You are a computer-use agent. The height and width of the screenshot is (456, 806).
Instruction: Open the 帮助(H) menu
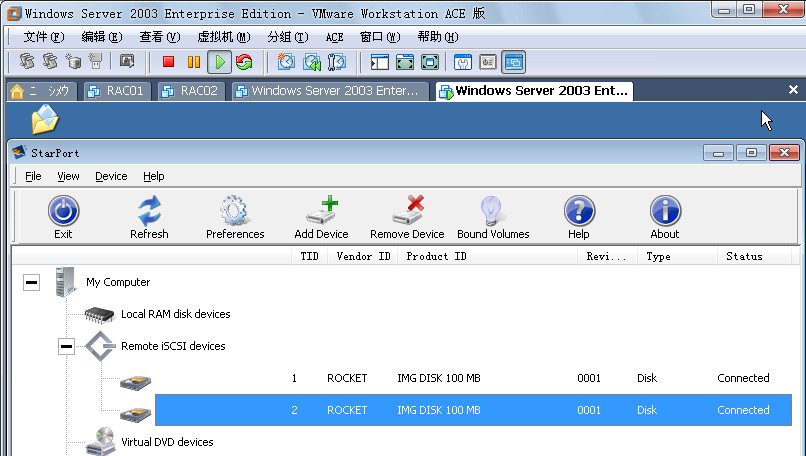coord(438,37)
